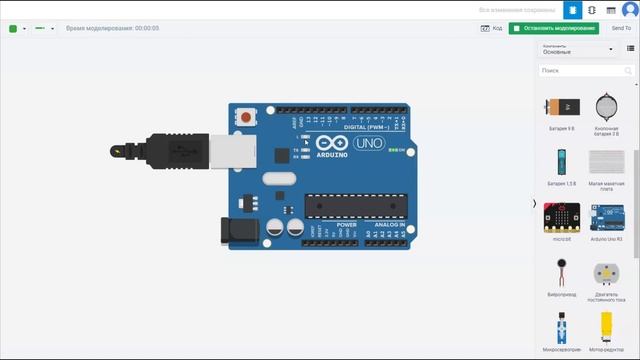This screenshot has width=640, height=360.
Task: Click the analog in pin header
Action: 385,243
